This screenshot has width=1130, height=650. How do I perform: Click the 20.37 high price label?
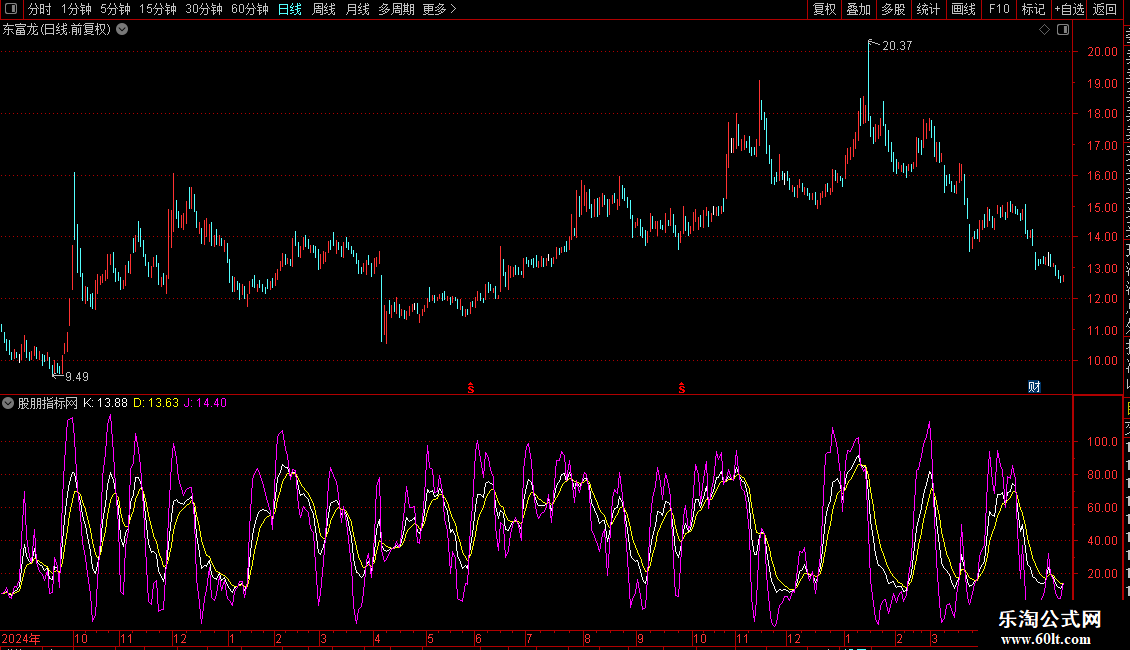pyautogui.click(x=897, y=46)
